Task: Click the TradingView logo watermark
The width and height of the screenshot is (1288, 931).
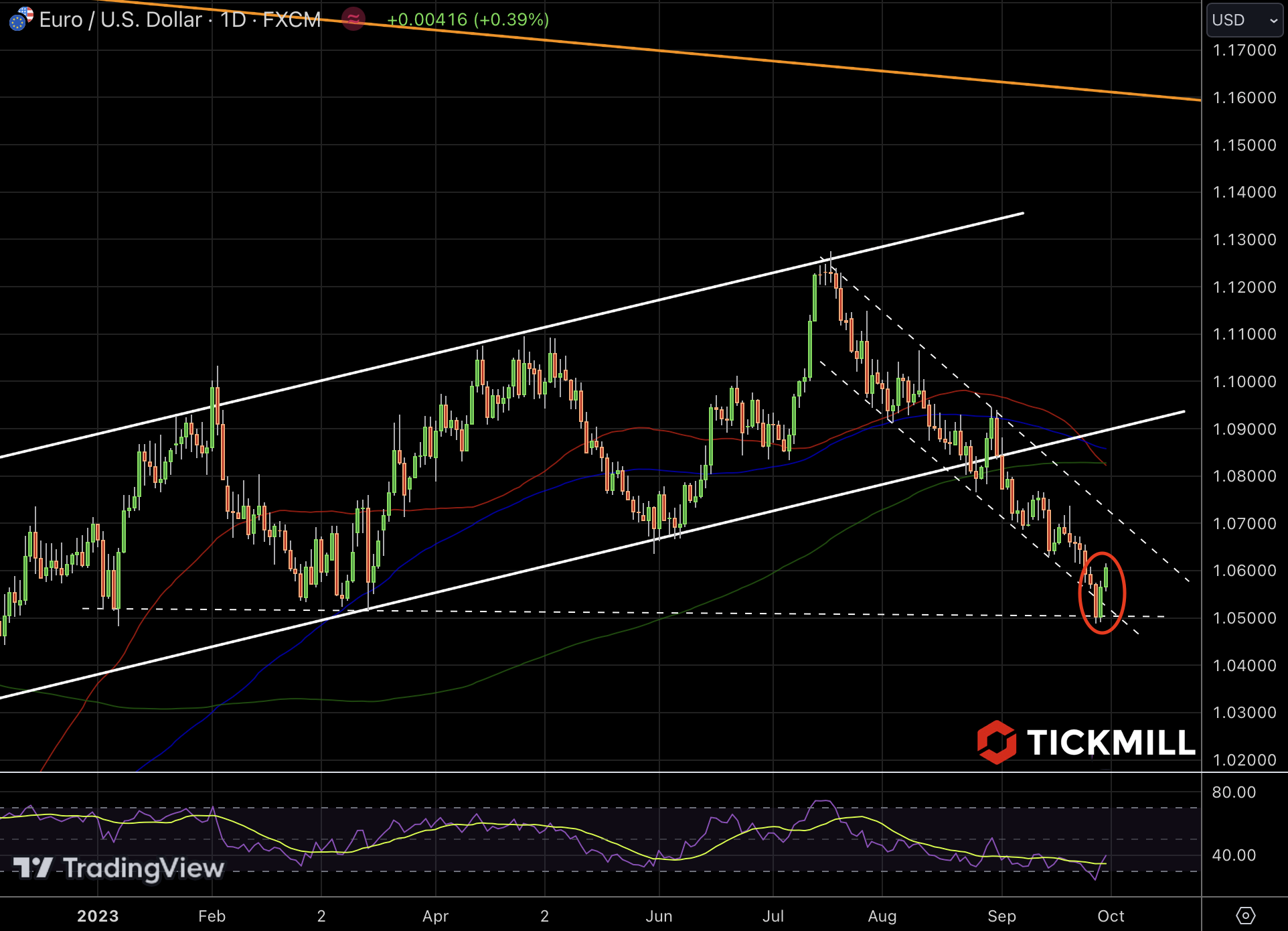Action: (x=118, y=868)
